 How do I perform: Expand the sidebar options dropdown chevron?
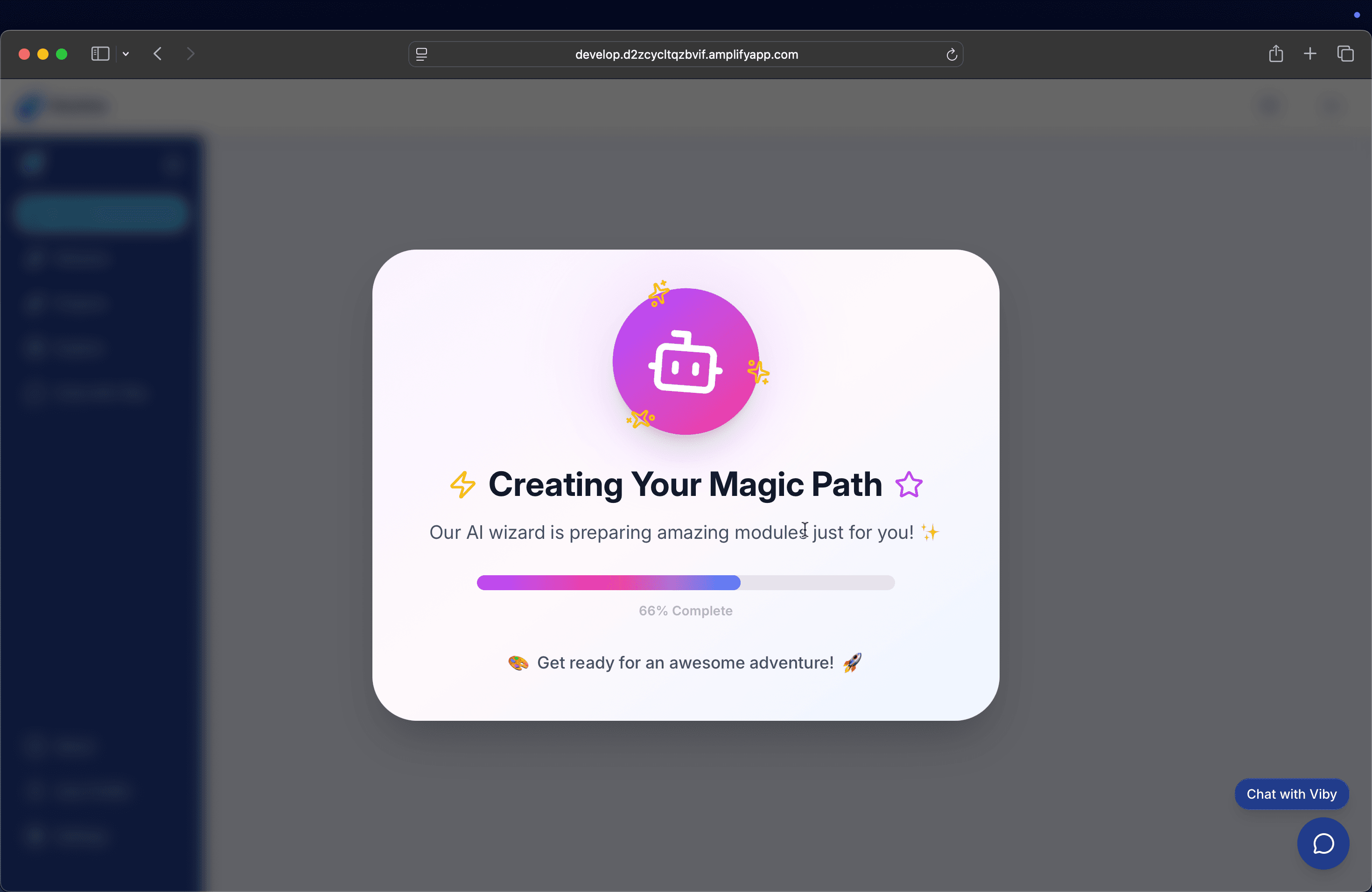pos(126,54)
